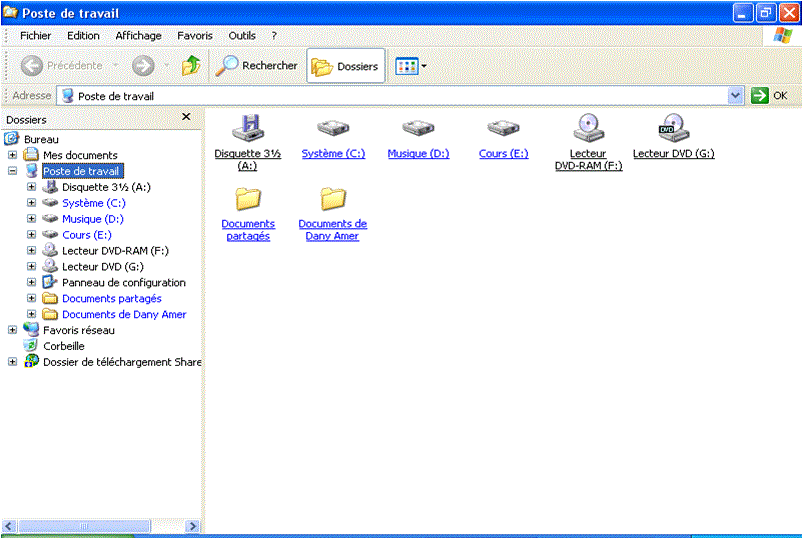The image size is (803, 539).
Task: Click Cours (E:) drive icon in tree
Action: tap(50, 234)
